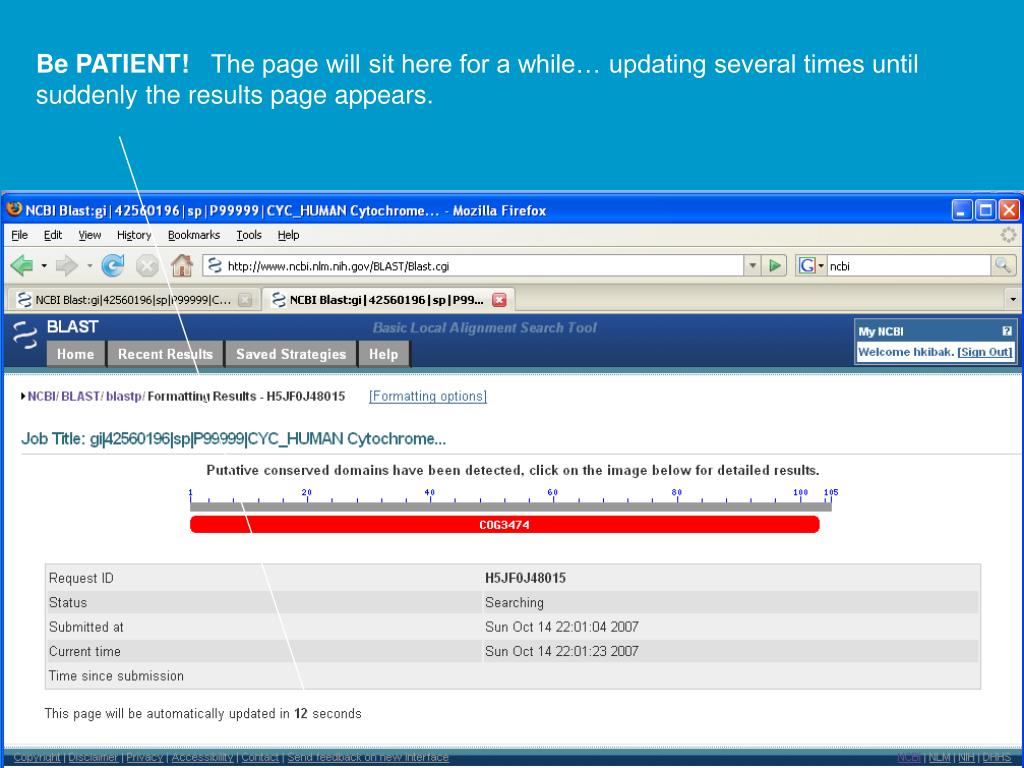Open the Back button history dropdown
The width and height of the screenshot is (1024, 768).
(44, 266)
